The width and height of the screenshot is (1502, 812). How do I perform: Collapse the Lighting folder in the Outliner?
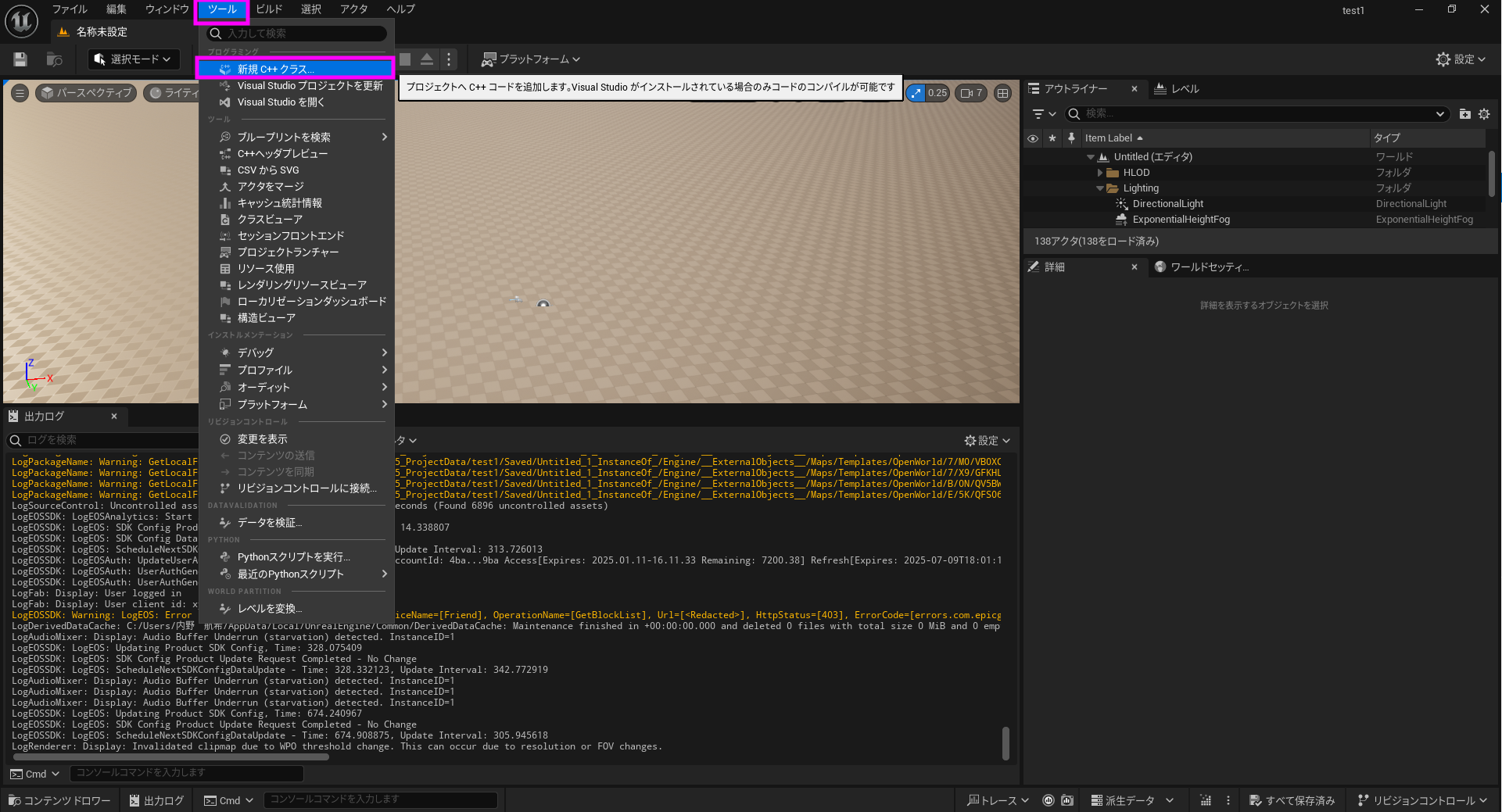[1101, 188]
